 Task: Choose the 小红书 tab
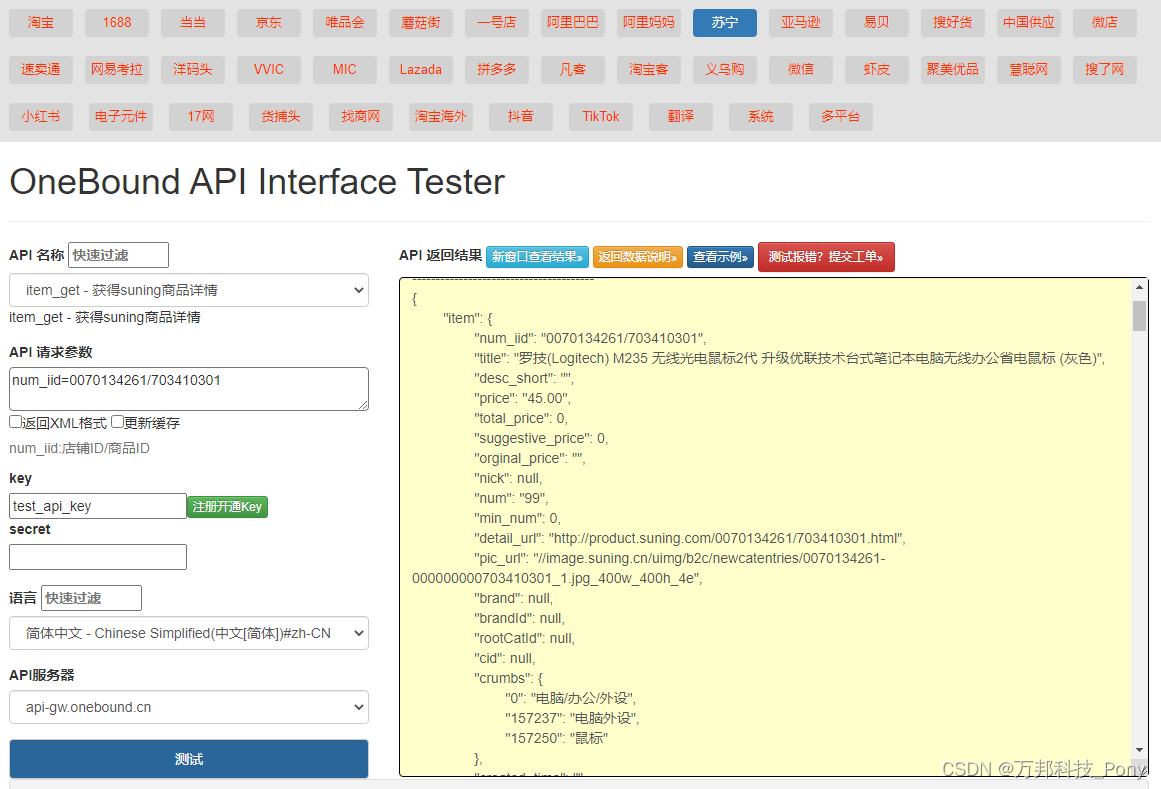click(x=41, y=117)
